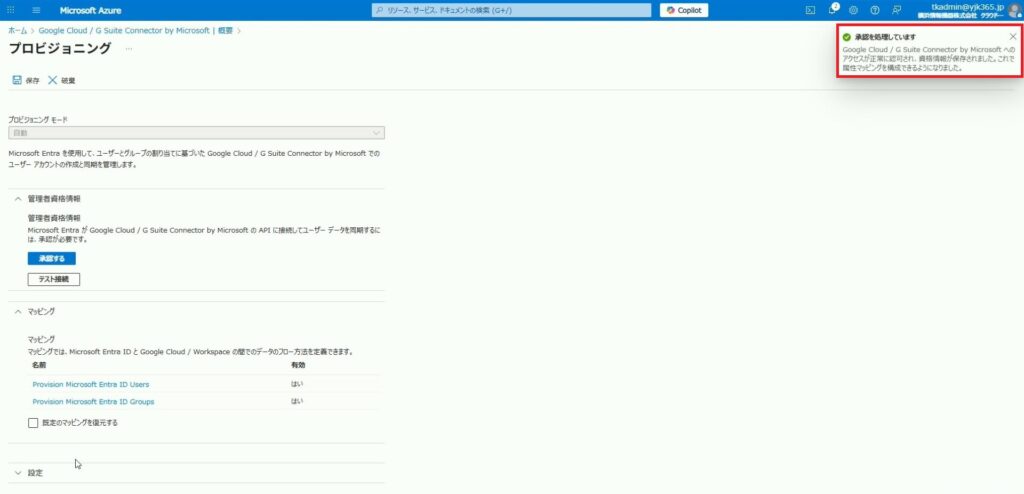Click the テスト接続 button
This screenshot has height=494, width=1024.
(53, 279)
